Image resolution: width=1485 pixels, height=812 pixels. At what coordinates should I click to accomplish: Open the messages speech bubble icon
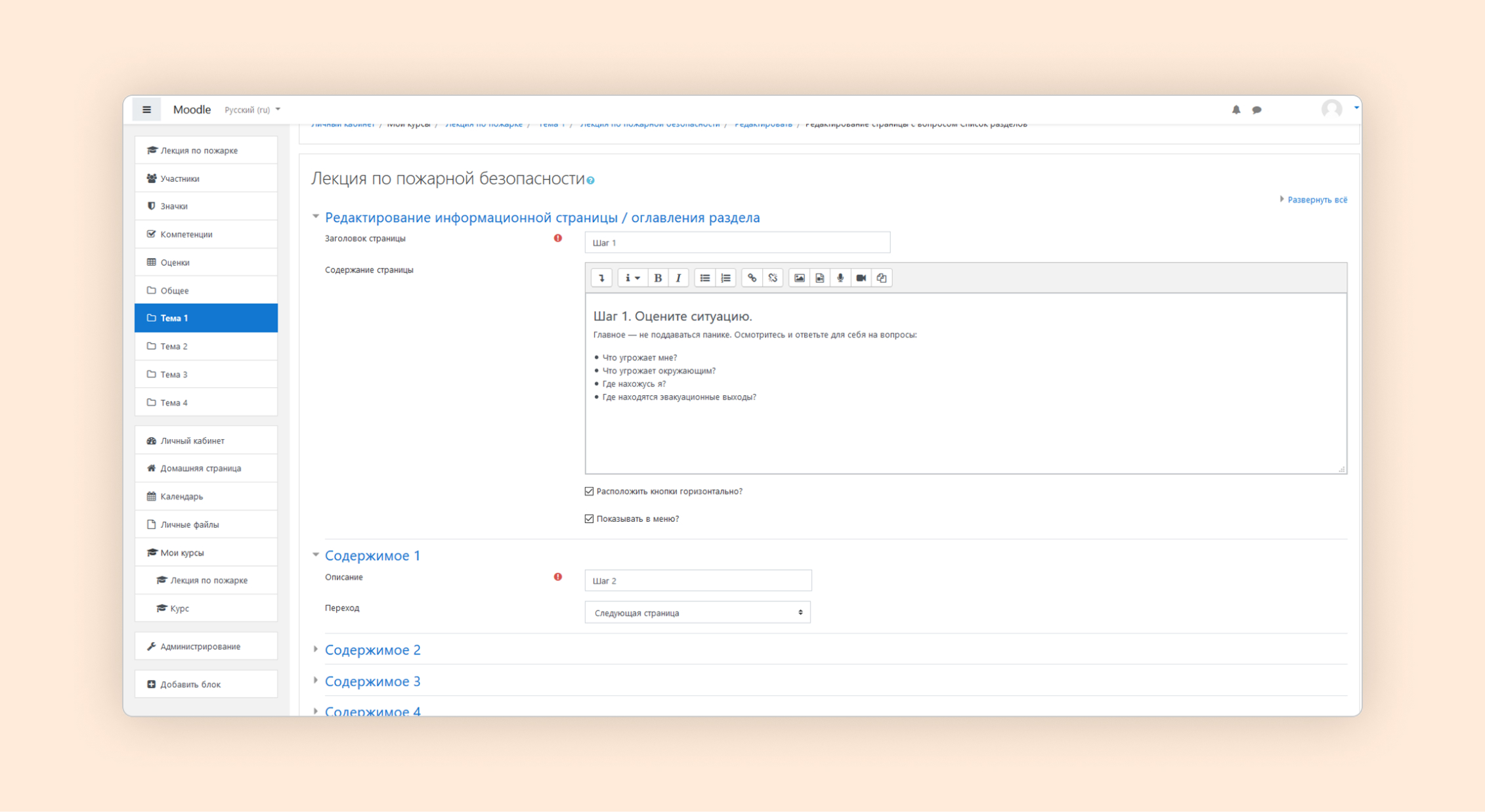tap(1257, 110)
